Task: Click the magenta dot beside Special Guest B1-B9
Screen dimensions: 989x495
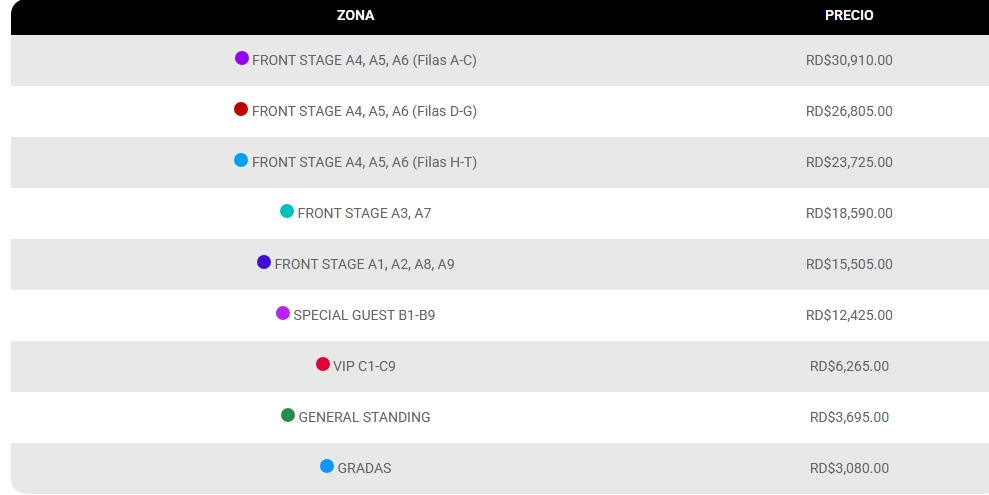Action: pyautogui.click(x=283, y=313)
